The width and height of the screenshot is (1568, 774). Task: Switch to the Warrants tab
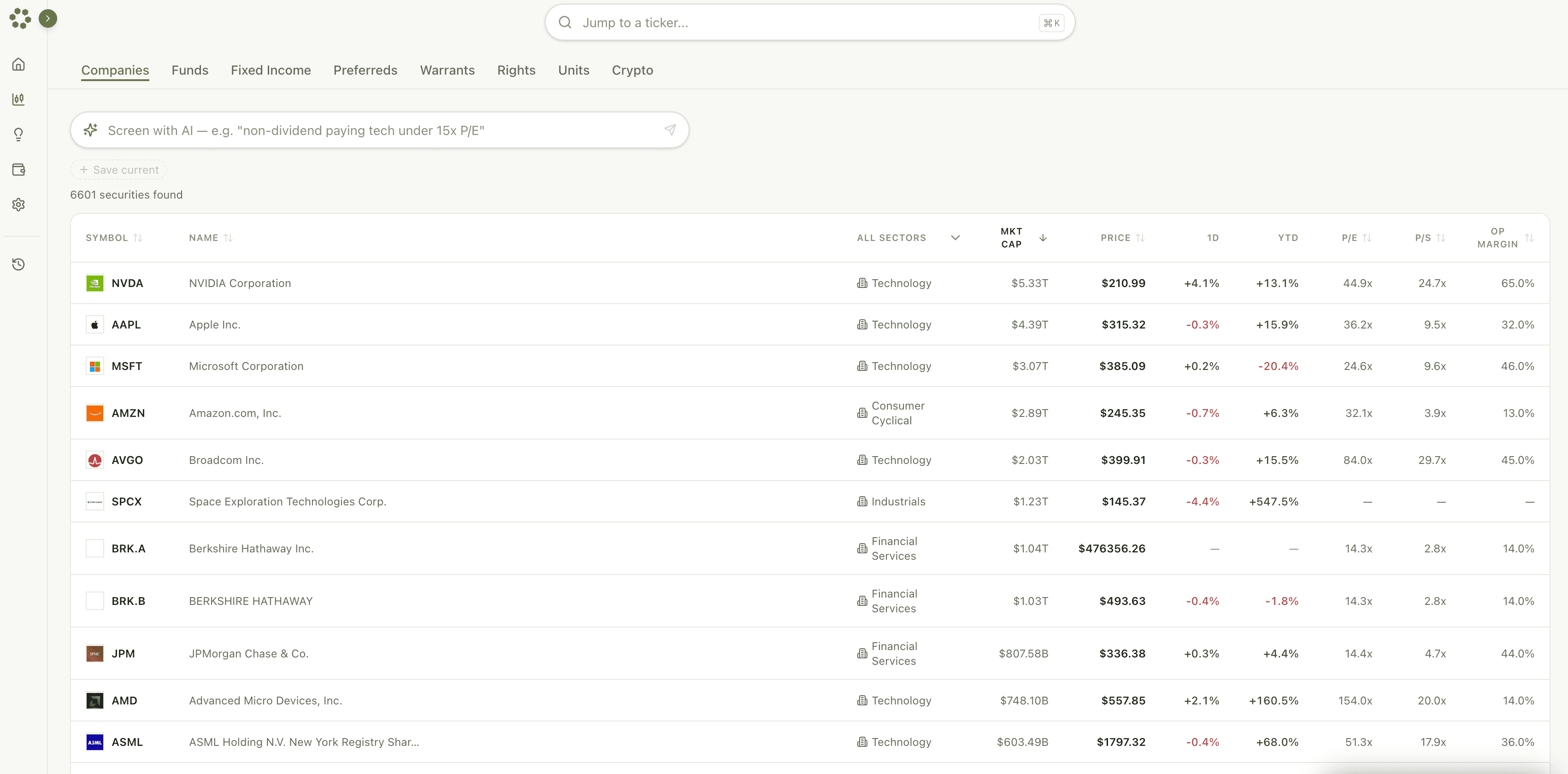[448, 70]
